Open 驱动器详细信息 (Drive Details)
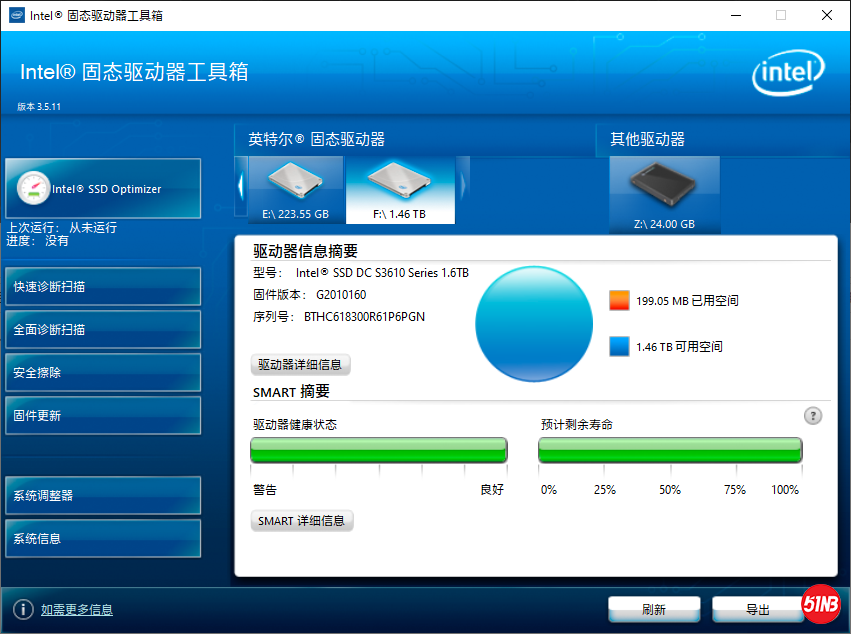Viewport: 851px width, 634px height. (301, 364)
